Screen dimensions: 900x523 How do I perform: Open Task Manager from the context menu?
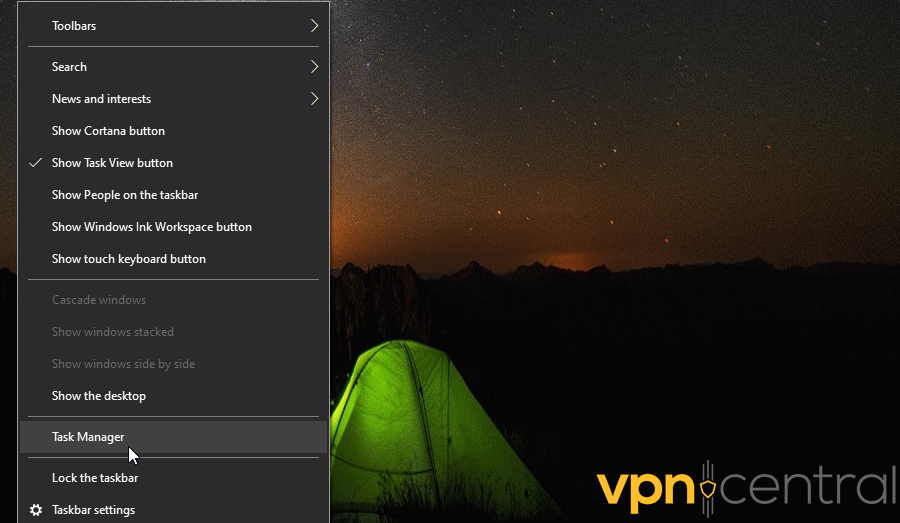point(173,437)
